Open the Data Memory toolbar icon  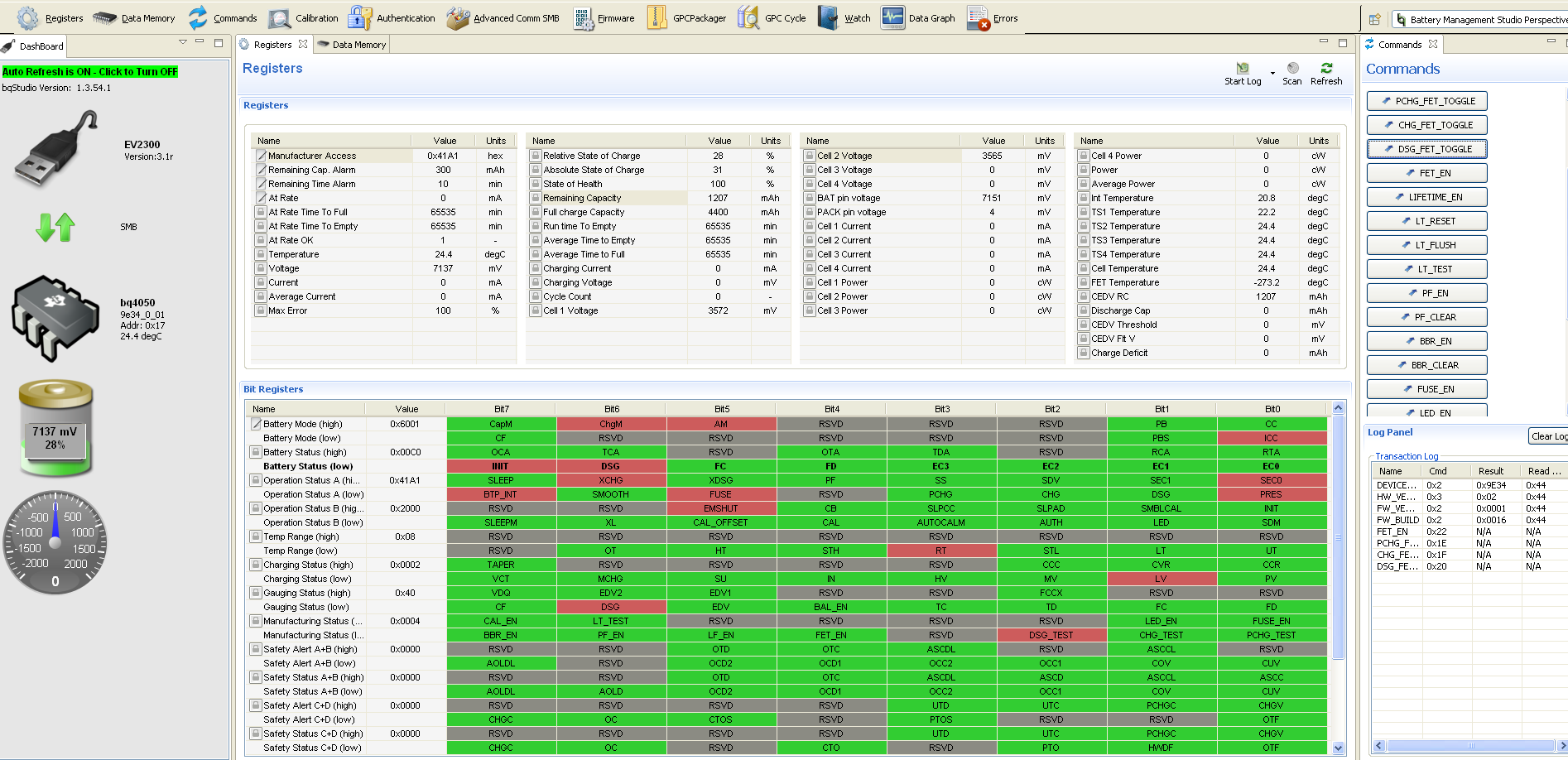(133, 17)
